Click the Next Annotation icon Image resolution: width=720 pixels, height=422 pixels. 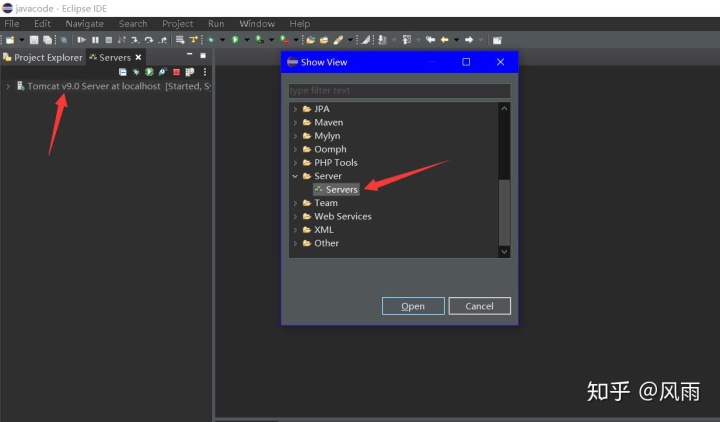(x=382, y=40)
